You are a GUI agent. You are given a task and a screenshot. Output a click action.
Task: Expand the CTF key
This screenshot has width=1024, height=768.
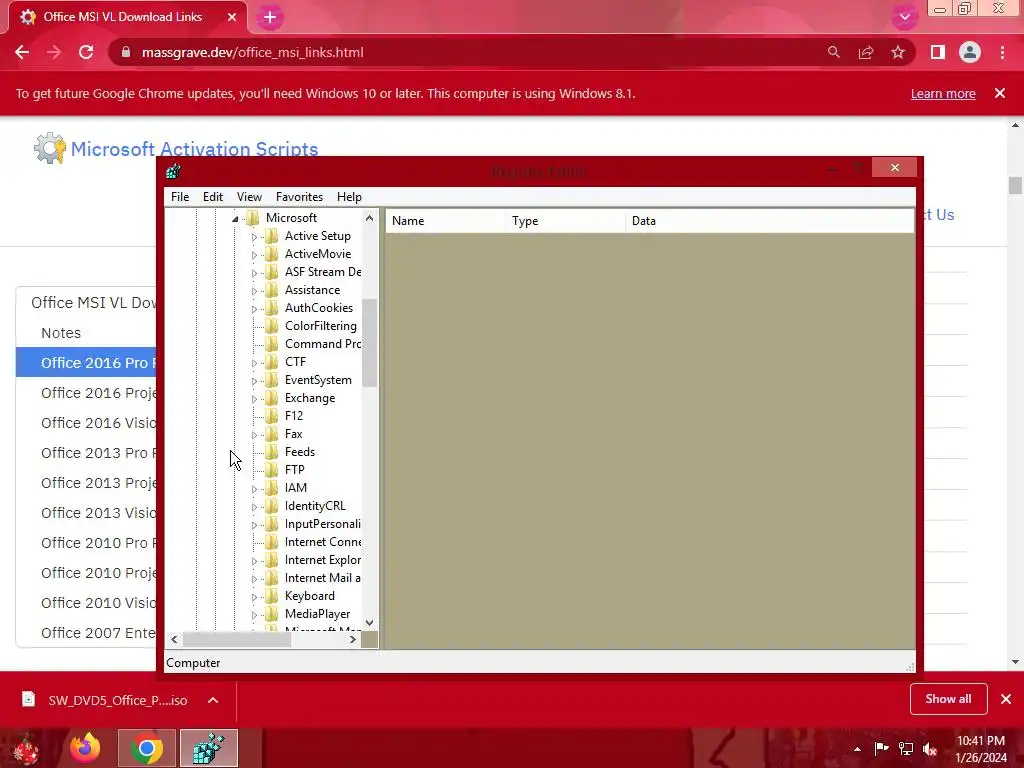tap(254, 363)
